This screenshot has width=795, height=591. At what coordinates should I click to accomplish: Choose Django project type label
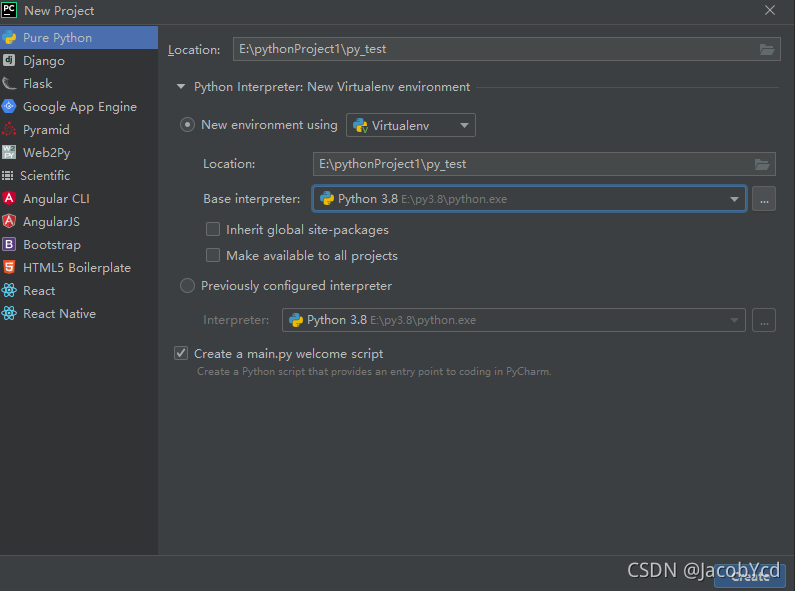(x=44, y=61)
